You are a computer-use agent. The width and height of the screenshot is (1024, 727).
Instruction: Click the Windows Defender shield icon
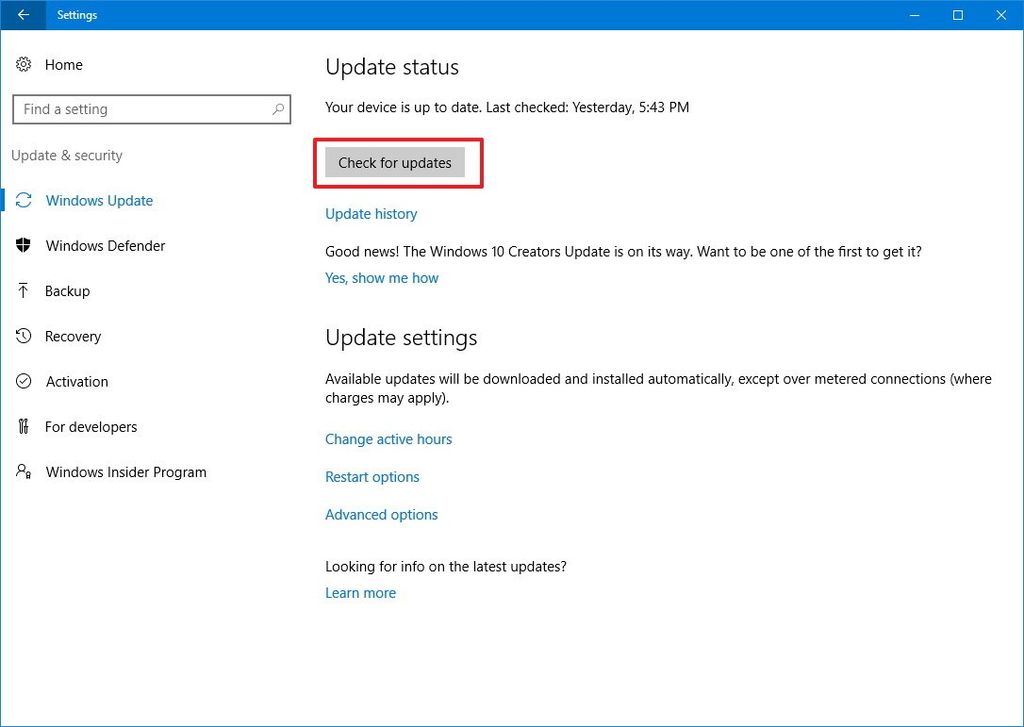click(24, 245)
